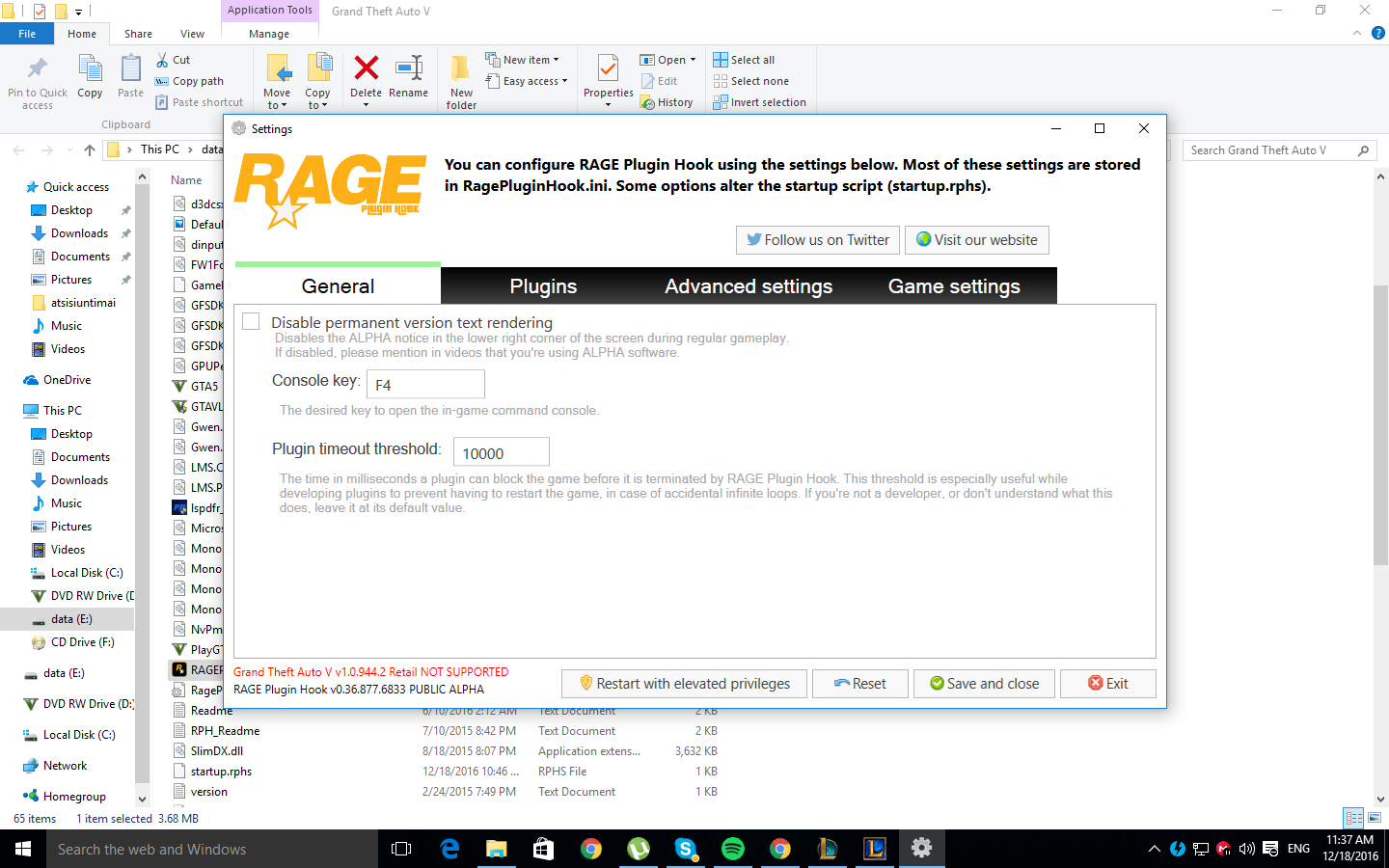Screen dimensions: 1389x868
Task: Click Restart with elevated privileges
Action: click(x=684, y=684)
